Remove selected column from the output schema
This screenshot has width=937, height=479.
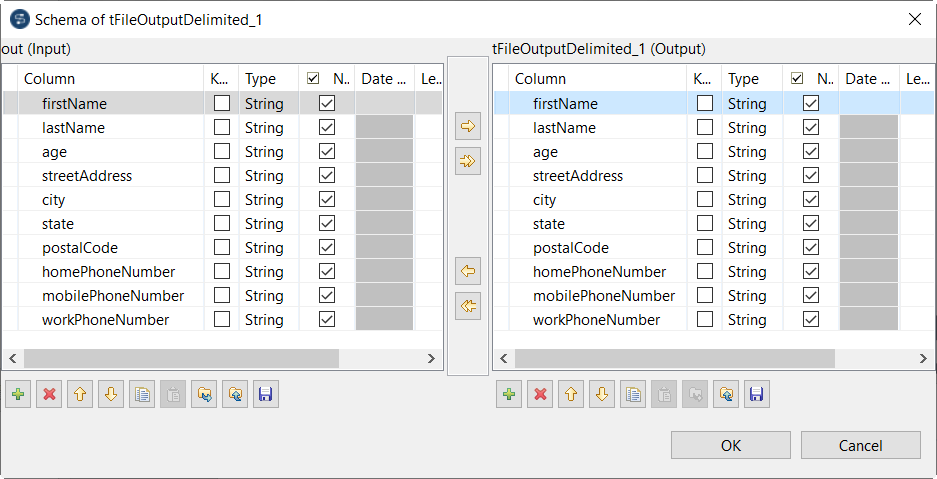tap(541, 395)
